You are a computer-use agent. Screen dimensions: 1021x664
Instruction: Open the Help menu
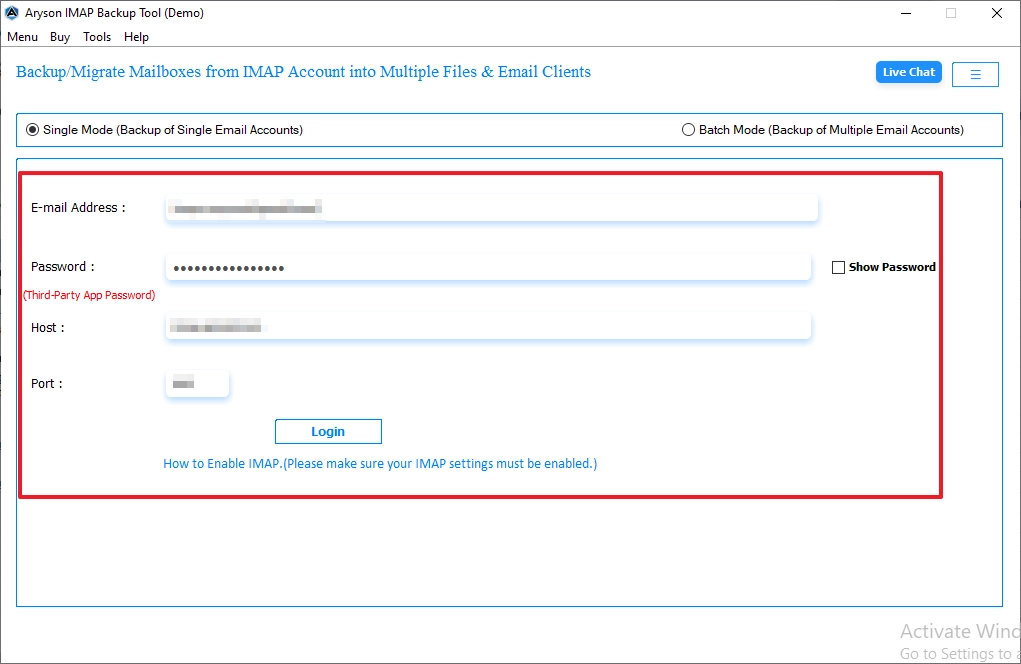point(136,37)
